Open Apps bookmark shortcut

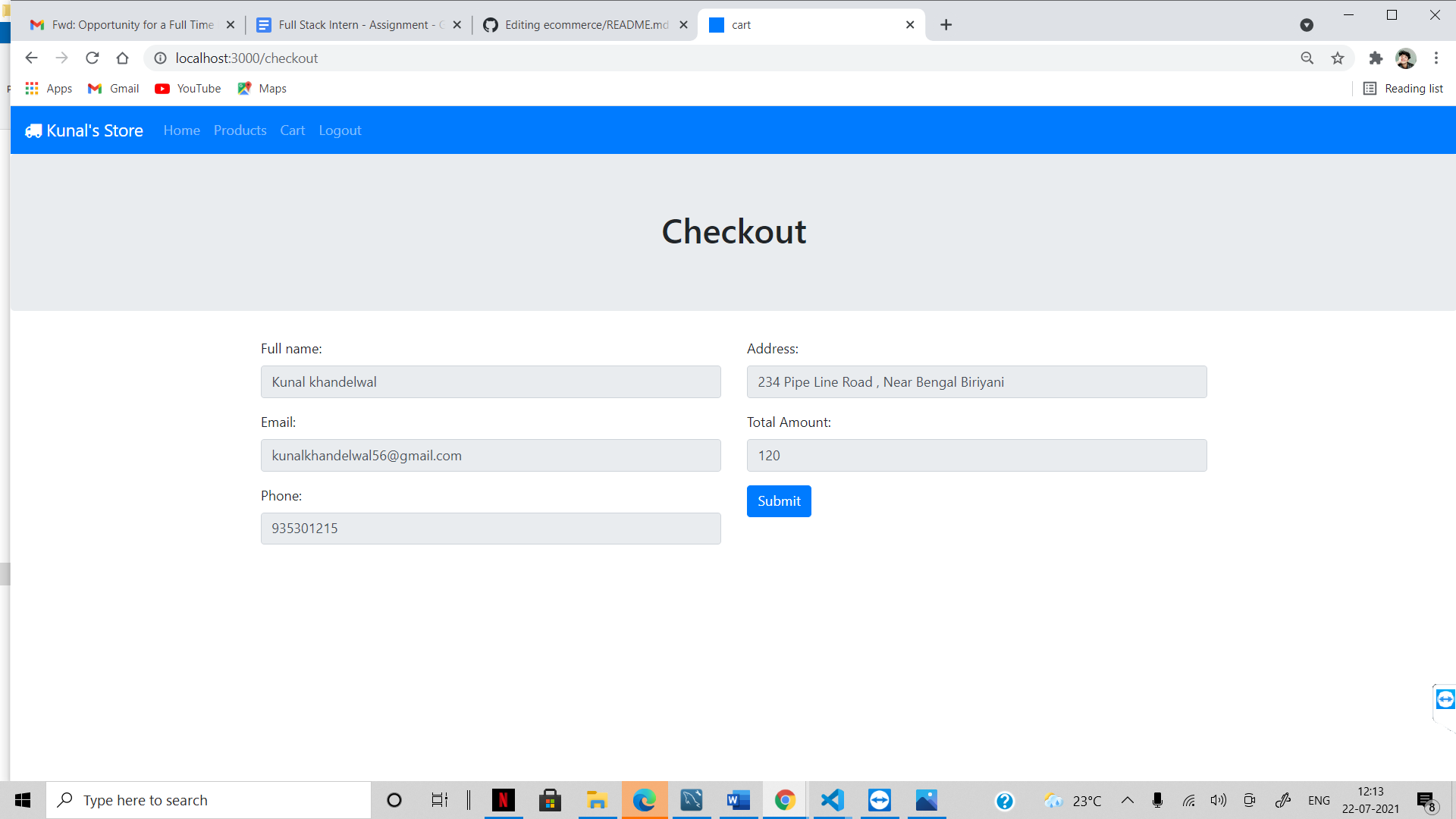pos(49,89)
